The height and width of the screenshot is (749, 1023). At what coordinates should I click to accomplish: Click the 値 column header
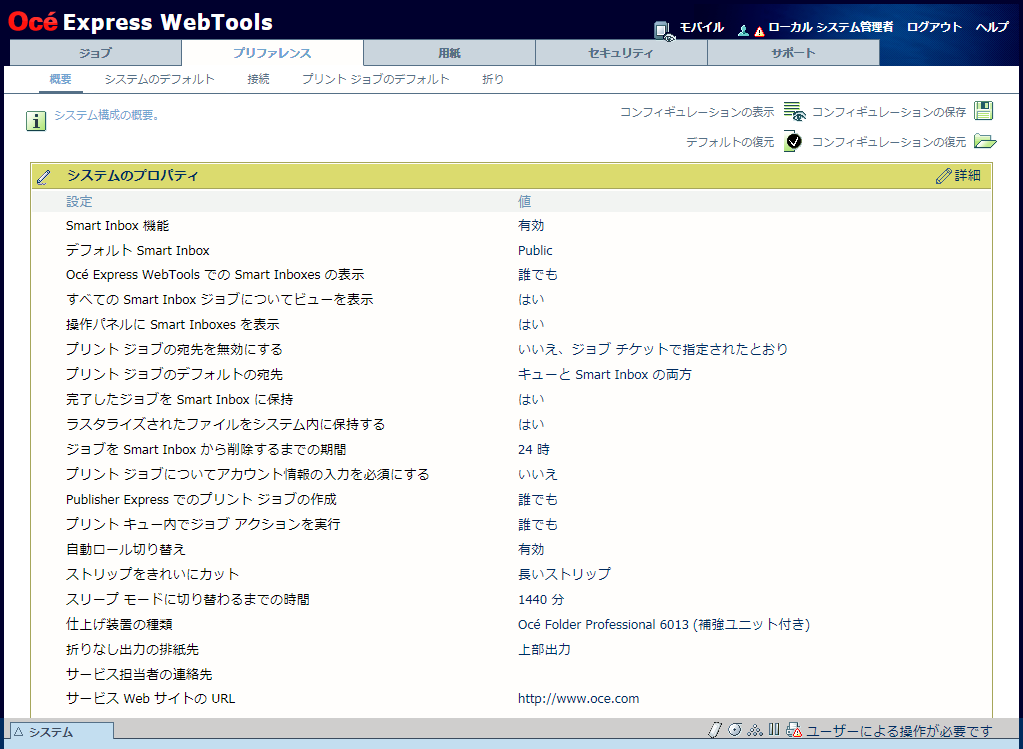pos(525,202)
